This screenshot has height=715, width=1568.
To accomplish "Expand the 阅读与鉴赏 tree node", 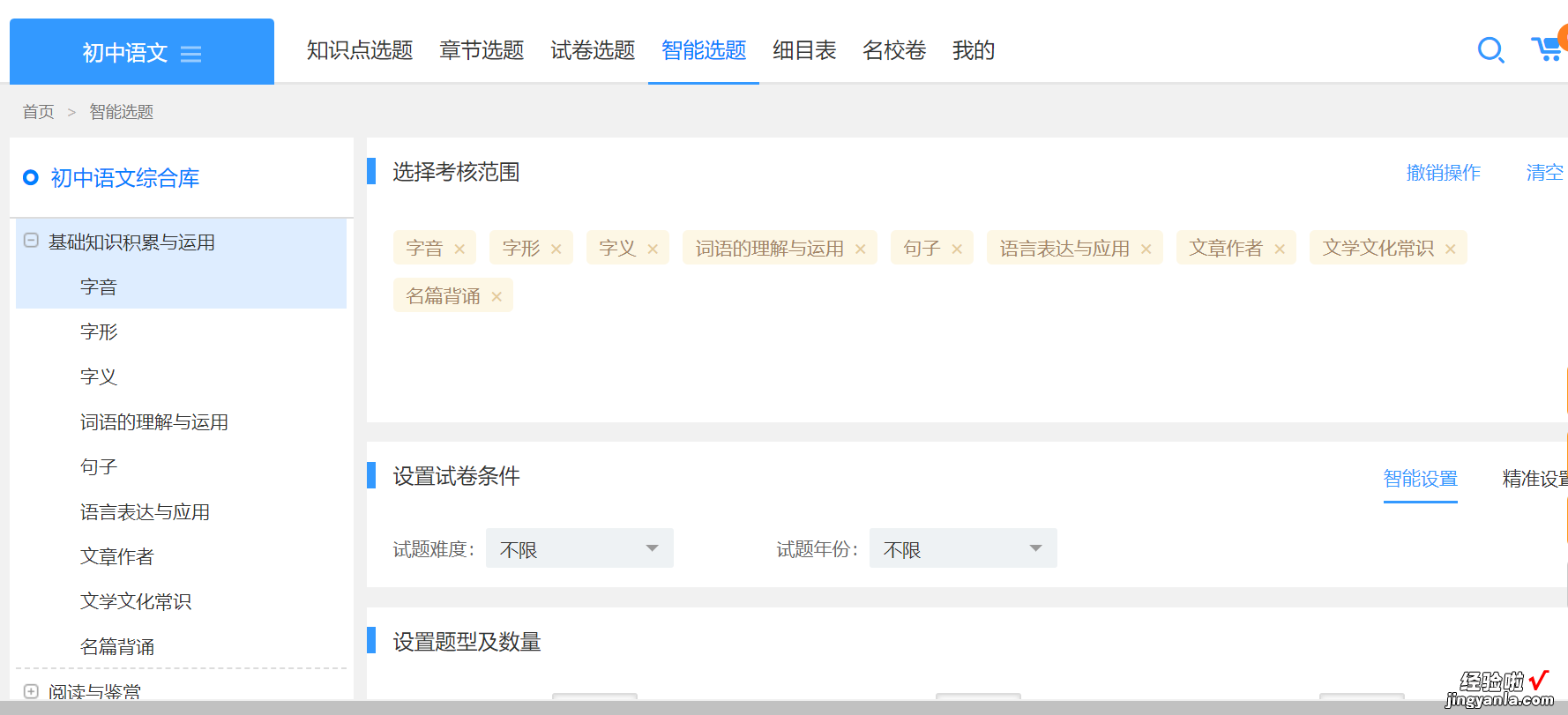I will pyautogui.click(x=31, y=691).
